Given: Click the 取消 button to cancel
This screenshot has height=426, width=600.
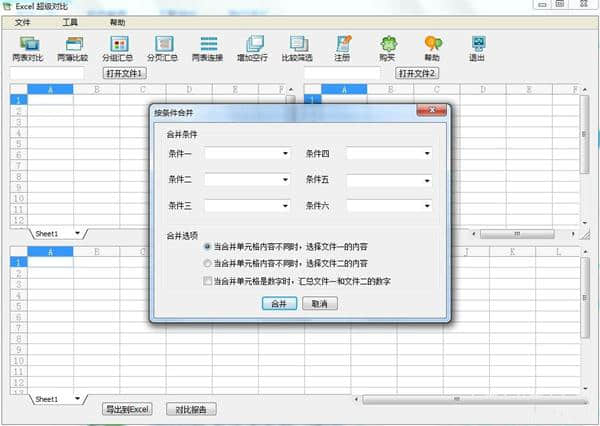Looking at the screenshot, I should 319,303.
